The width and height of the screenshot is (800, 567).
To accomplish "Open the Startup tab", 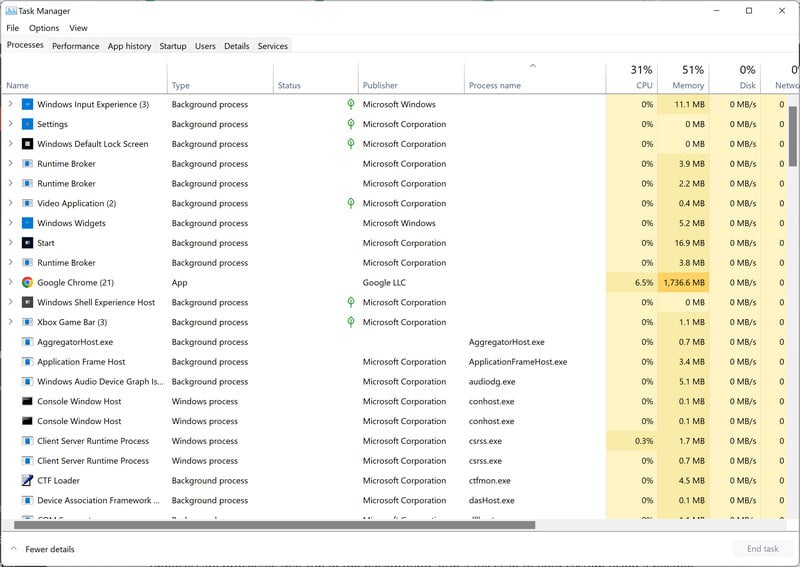I will (173, 46).
